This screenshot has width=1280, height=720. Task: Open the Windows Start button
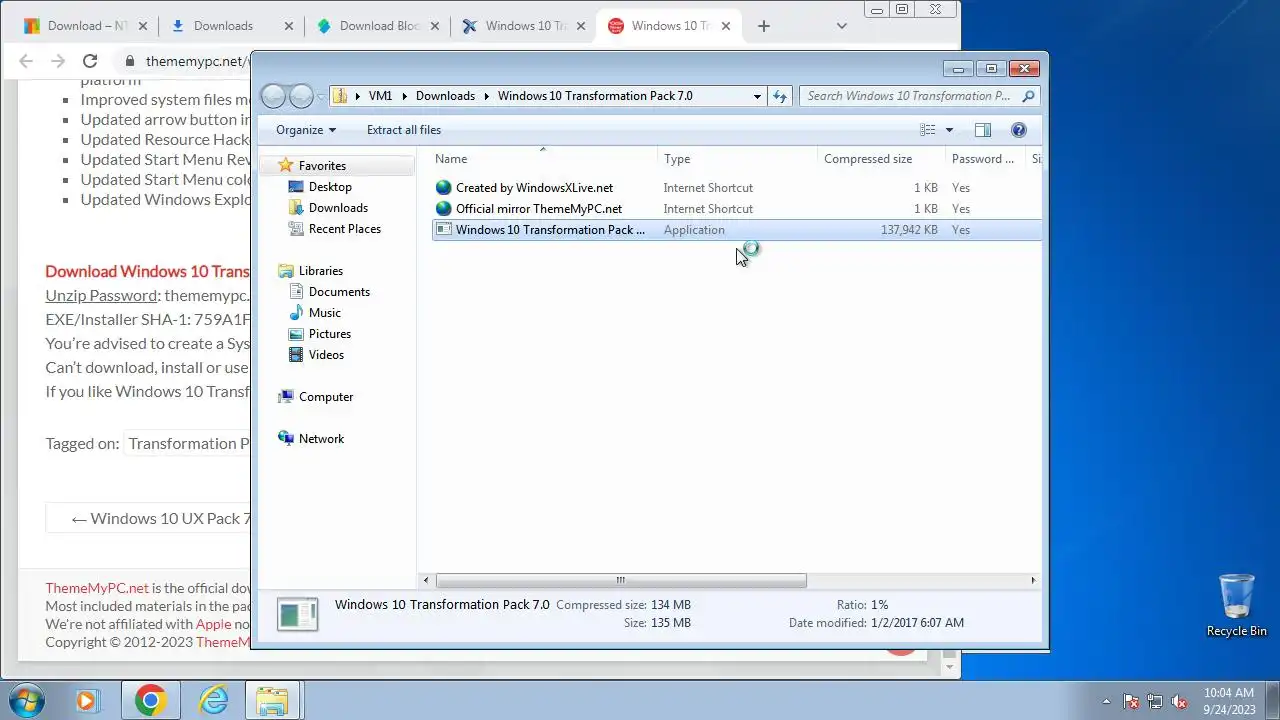click(27, 700)
